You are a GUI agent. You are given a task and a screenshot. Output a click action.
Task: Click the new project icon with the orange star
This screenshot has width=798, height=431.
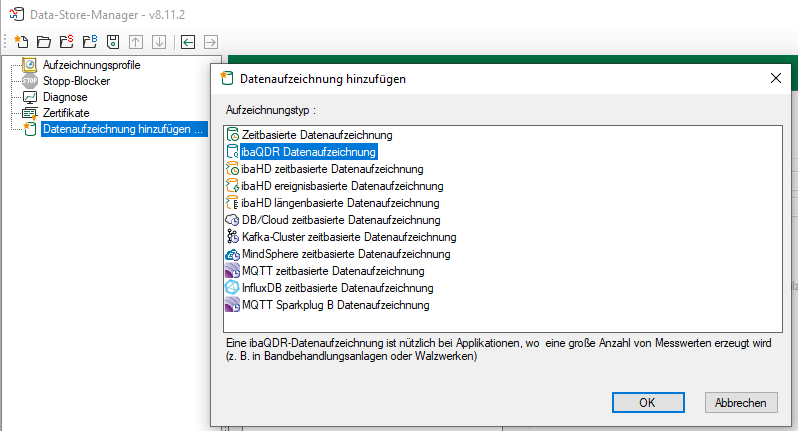tap(21, 42)
